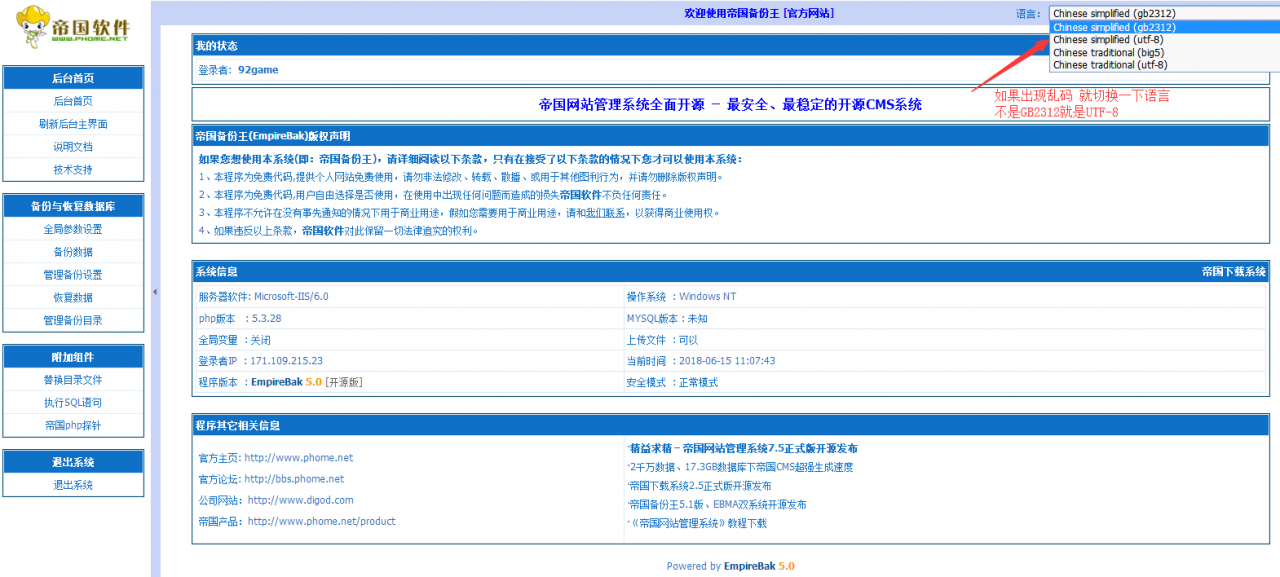
Task: Click the 备份与恢复数据库 sidebar group header
Action: point(73,206)
